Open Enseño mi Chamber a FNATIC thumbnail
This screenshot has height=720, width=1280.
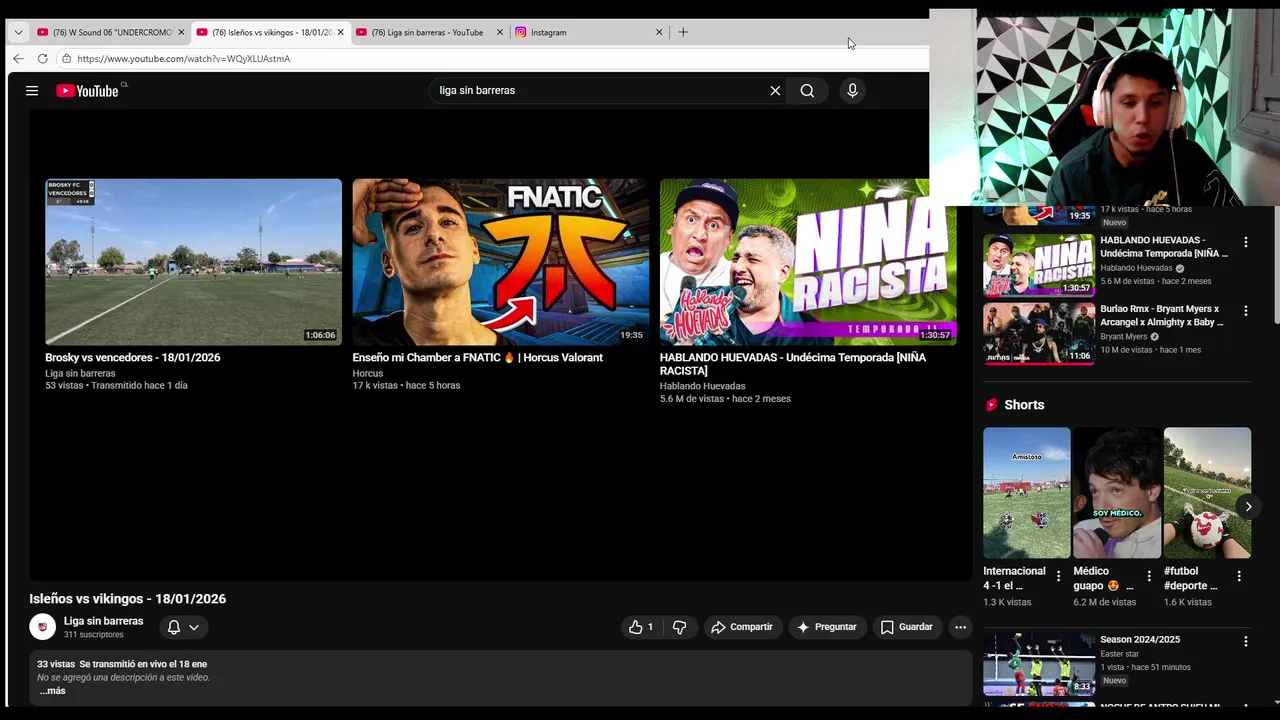tap(500, 262)
